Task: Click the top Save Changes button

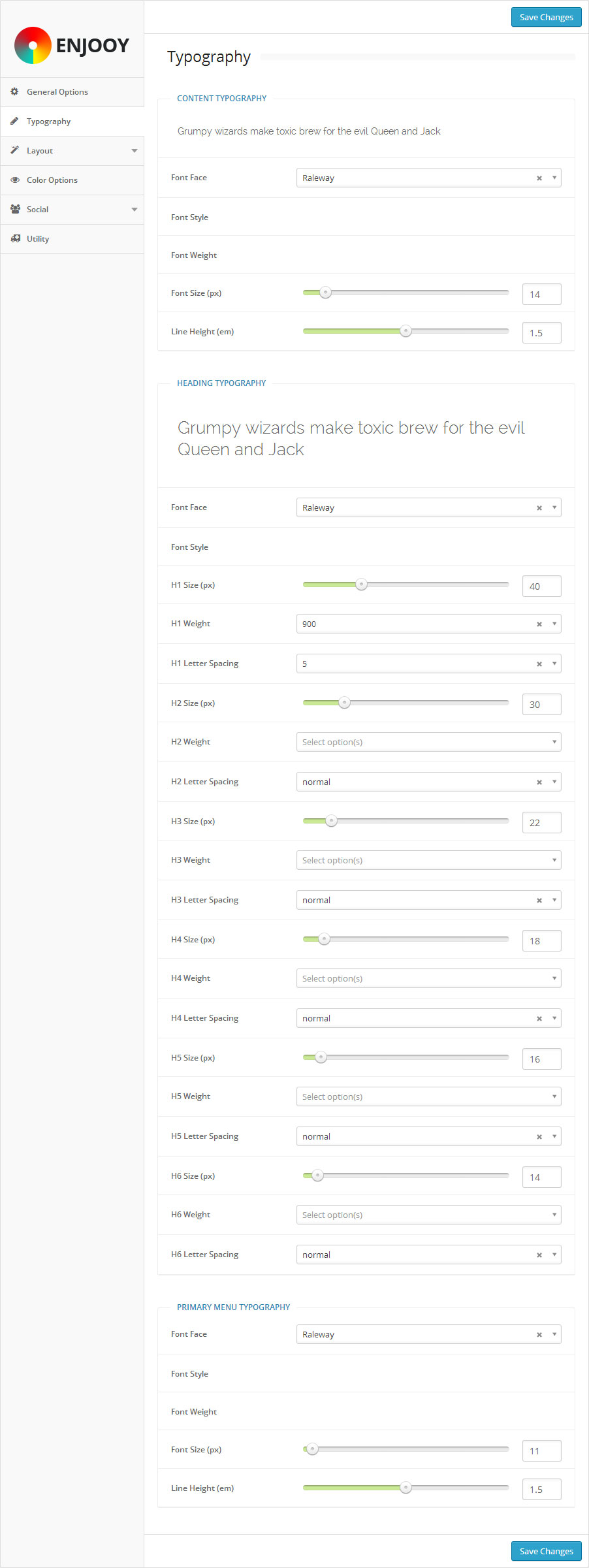Action: coord(546,17)
